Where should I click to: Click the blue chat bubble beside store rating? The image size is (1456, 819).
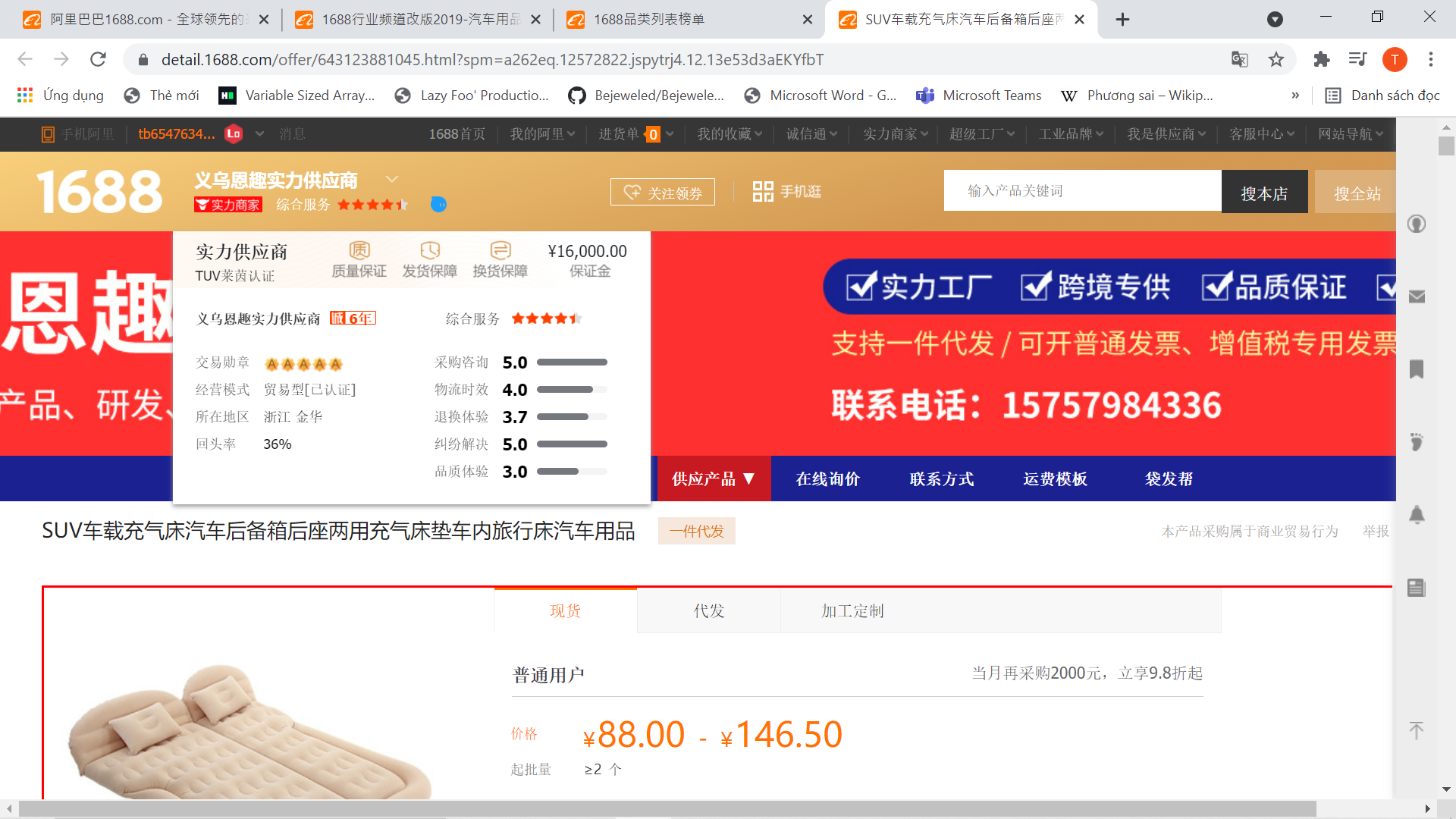[438, 204]
